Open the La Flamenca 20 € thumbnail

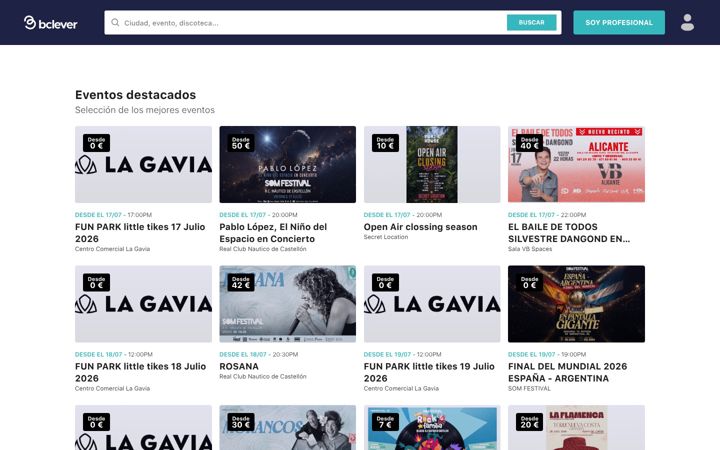(576, 428)
